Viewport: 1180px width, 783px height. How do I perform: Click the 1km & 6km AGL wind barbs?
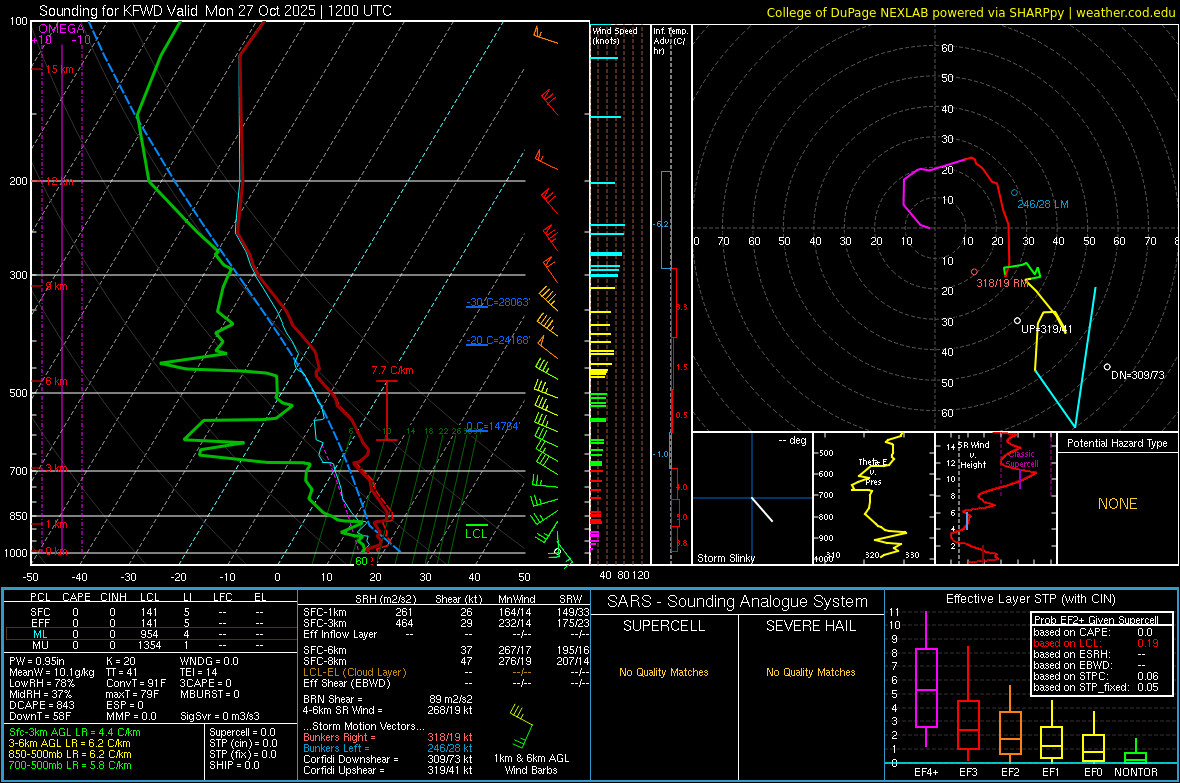click(x=522, y=724)
